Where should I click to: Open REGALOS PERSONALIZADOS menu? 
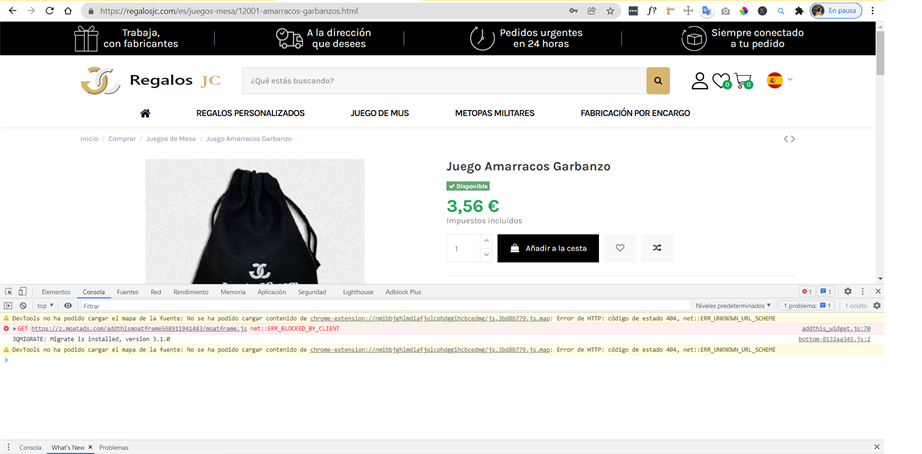coord(250,113)
